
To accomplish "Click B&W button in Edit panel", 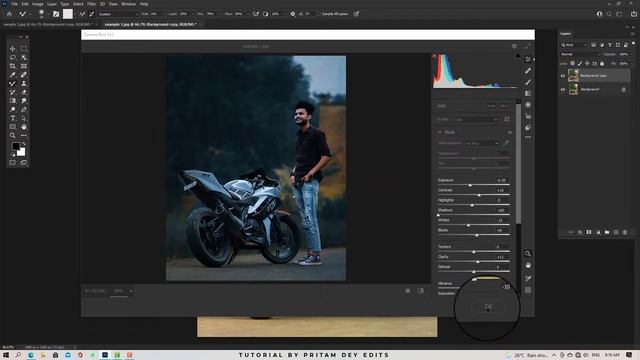I will pos(504,106).
